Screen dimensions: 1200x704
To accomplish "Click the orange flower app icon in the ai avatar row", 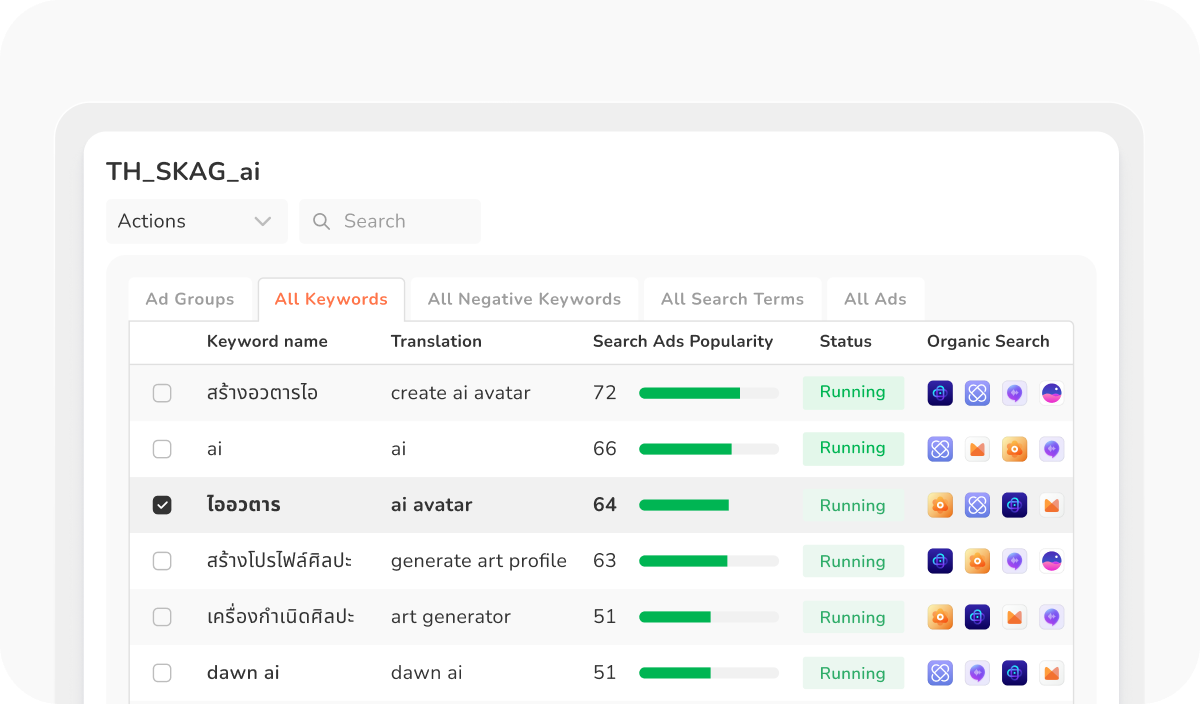I will click(x=940, y=505).
